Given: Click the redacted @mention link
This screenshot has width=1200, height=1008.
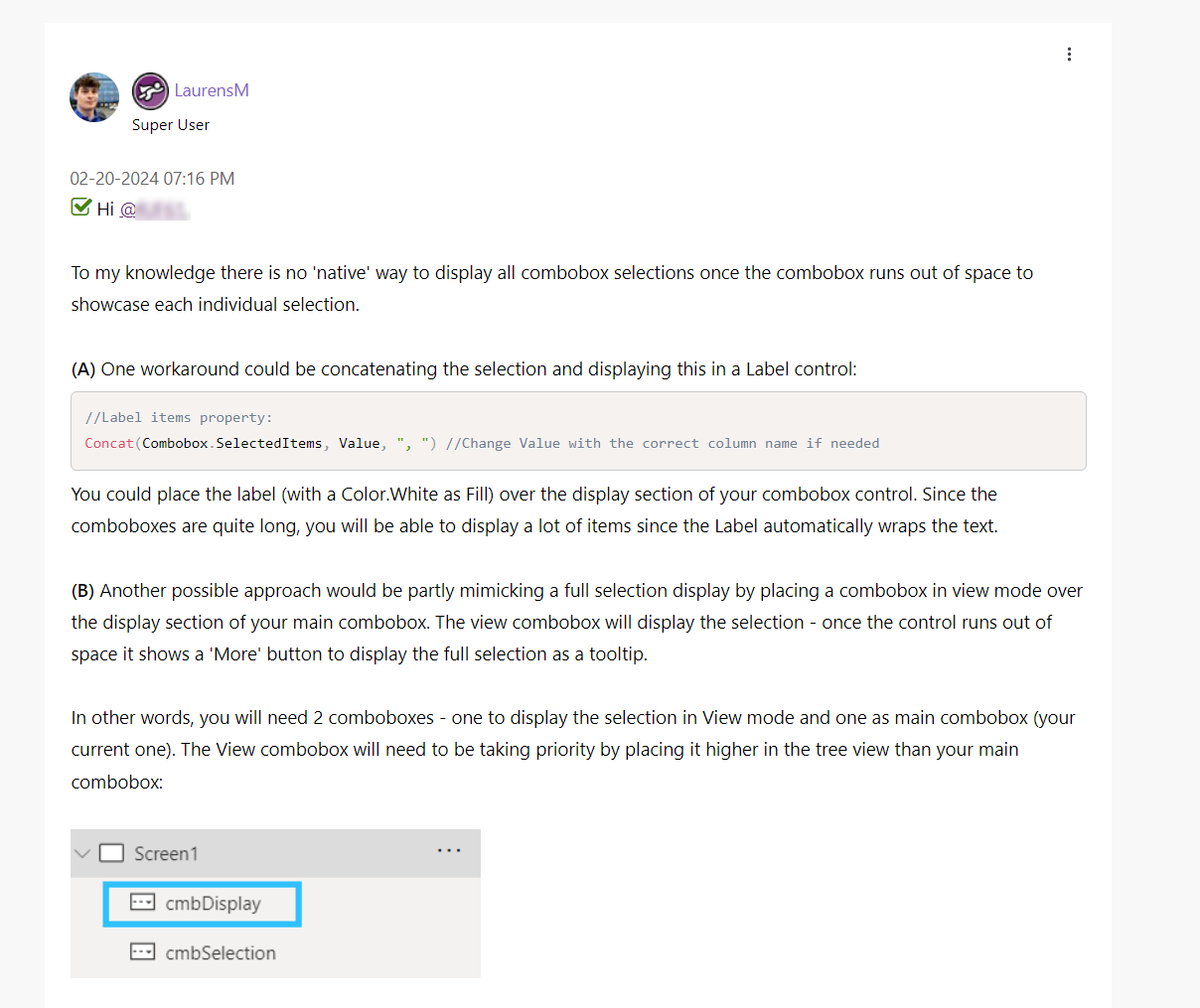Looking at the screenshot, I should tap(165, 210).
